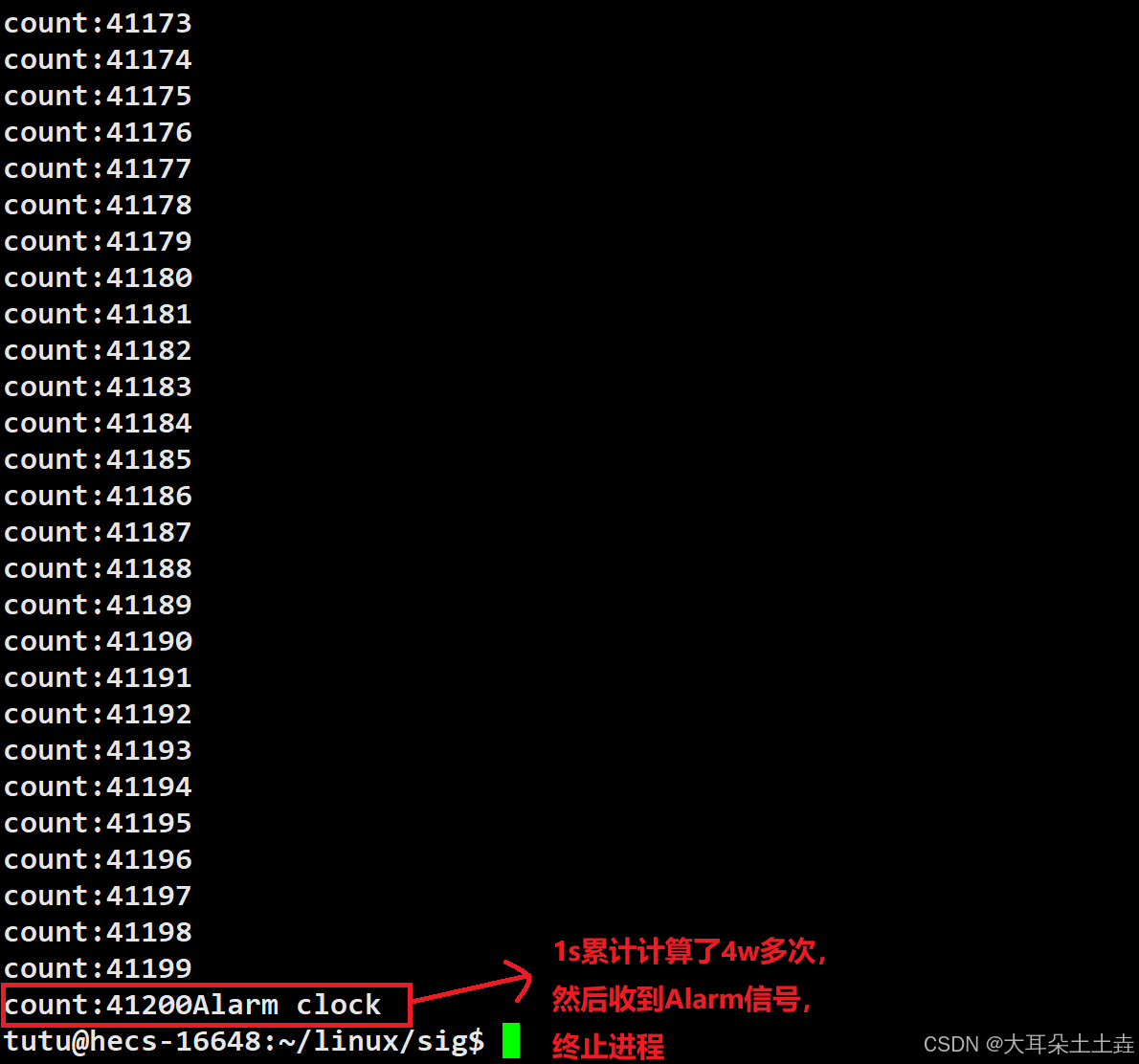Image resolution: width=1139 pixels, height=1064 pixels.
Task: Click the red-boxed count:41200Alarm clock line
Action: coord(207,1006)
